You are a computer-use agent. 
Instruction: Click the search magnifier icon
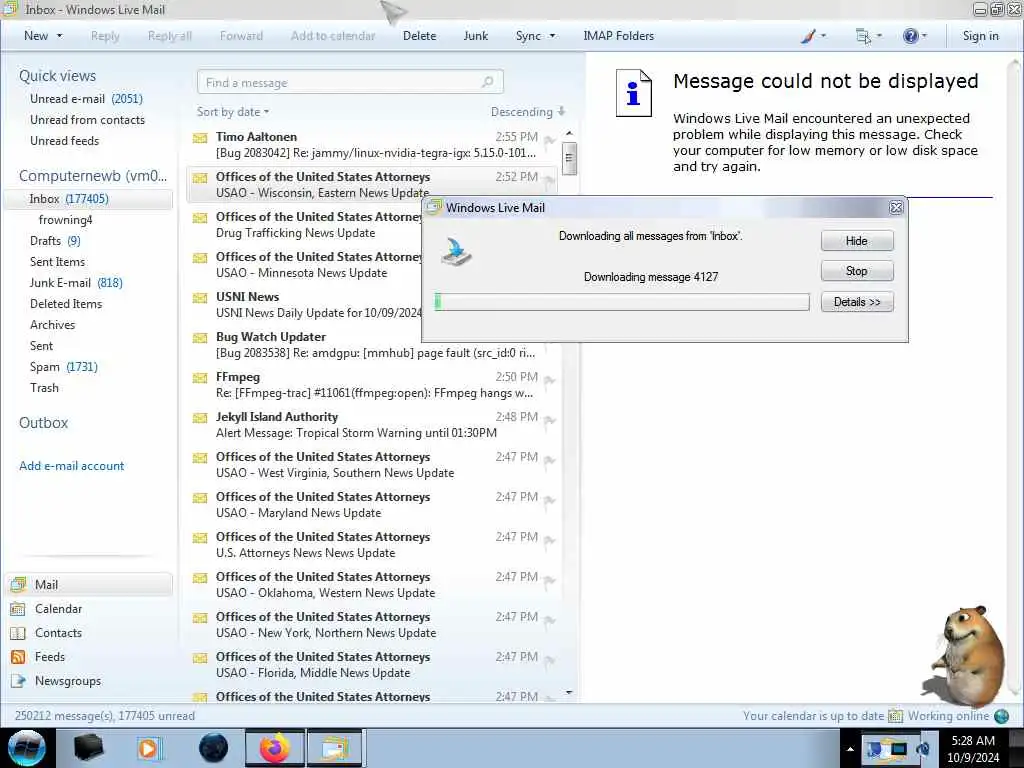pyautogui.click(x=487, y=82)
